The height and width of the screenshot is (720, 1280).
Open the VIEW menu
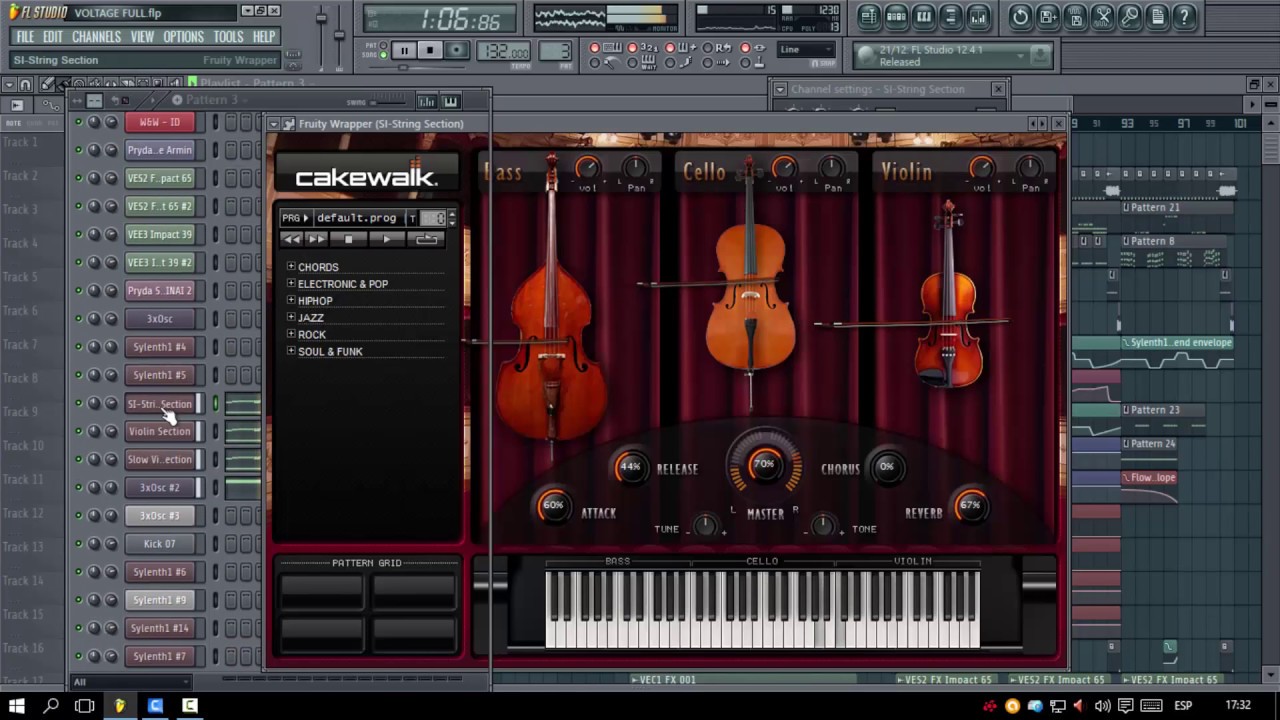point(142,37)
